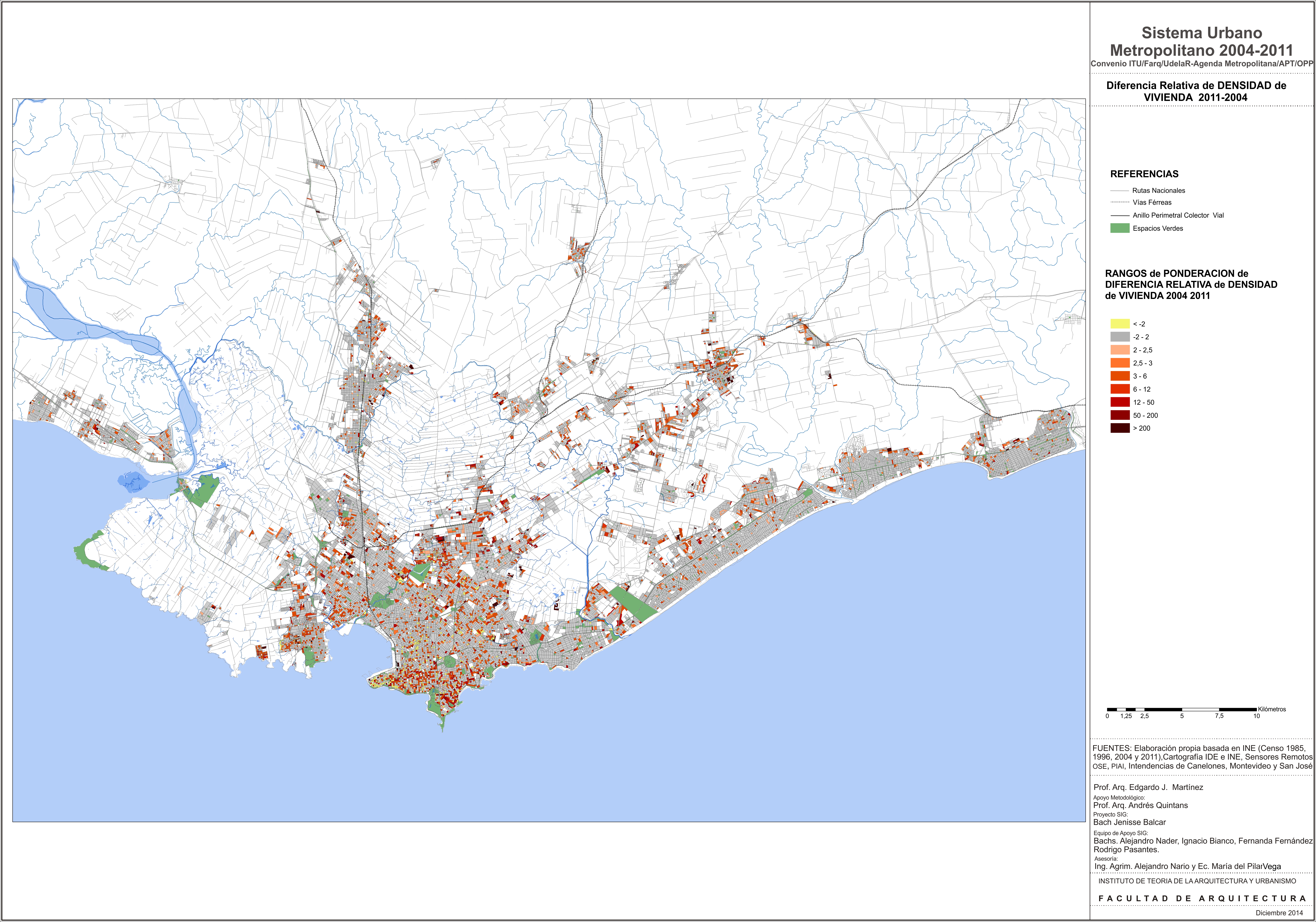Image resolution: width=1316 pixels, height=922 pixels.
Task: Click the green 'Espacios Verdes' swatch
Action: coord(1120,228)
